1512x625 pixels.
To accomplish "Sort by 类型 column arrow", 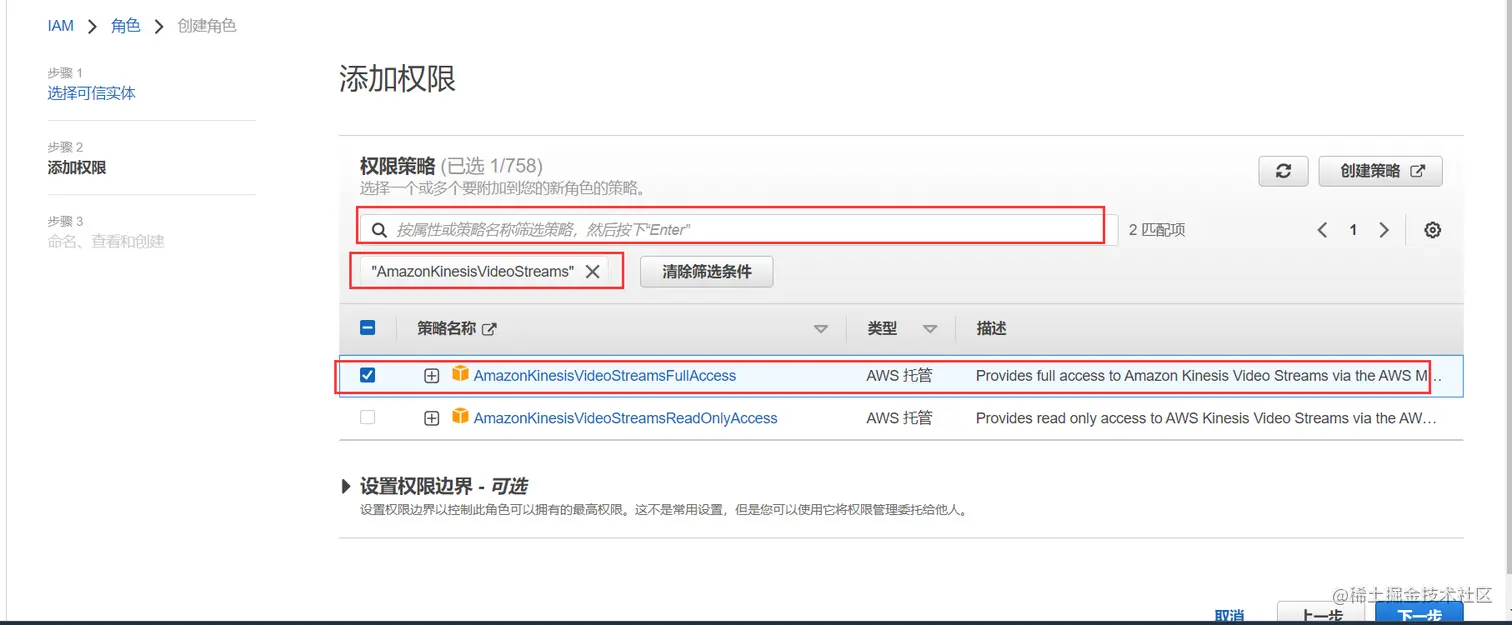I will tap(930, 329).
